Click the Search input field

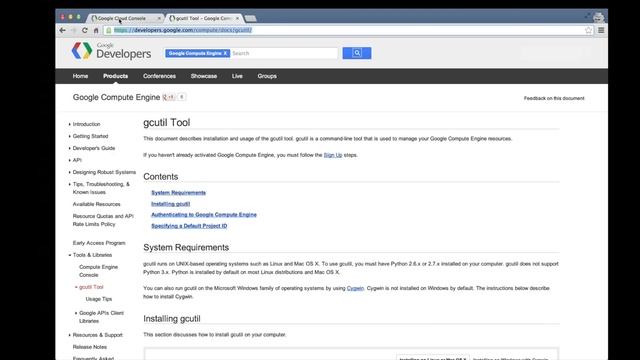click(284, 53)
